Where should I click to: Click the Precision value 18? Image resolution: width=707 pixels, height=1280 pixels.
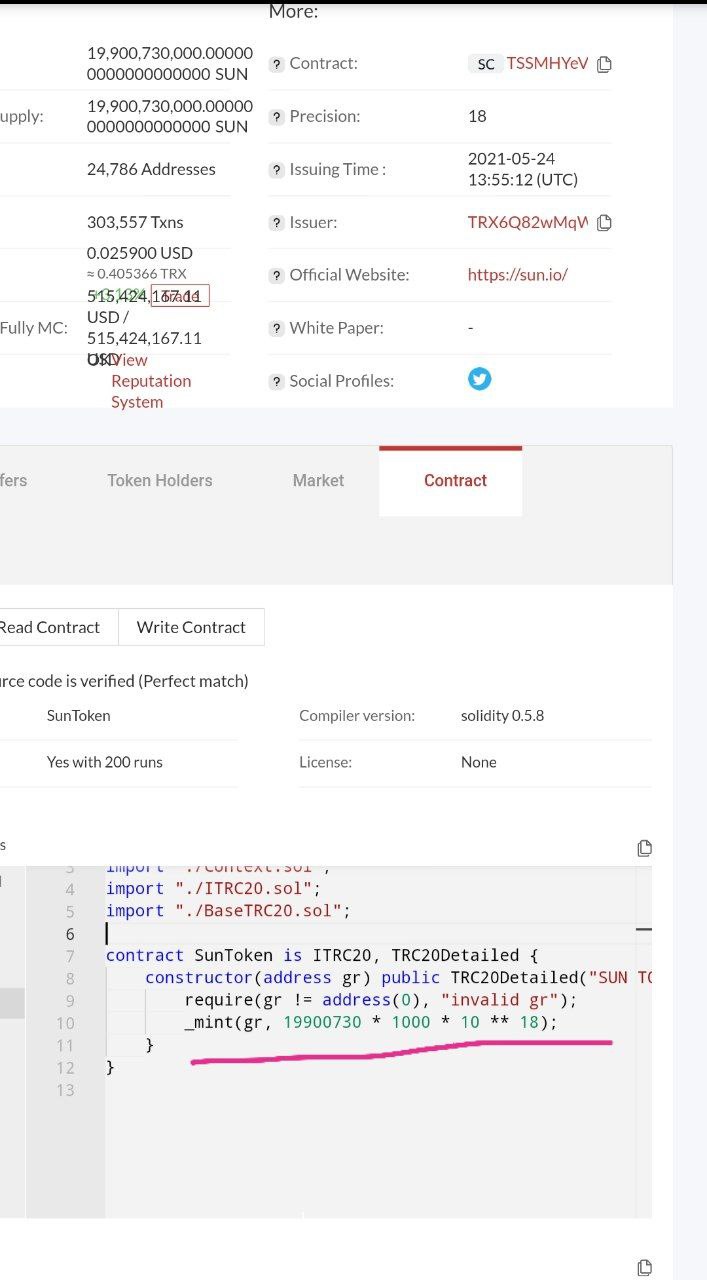477,116
